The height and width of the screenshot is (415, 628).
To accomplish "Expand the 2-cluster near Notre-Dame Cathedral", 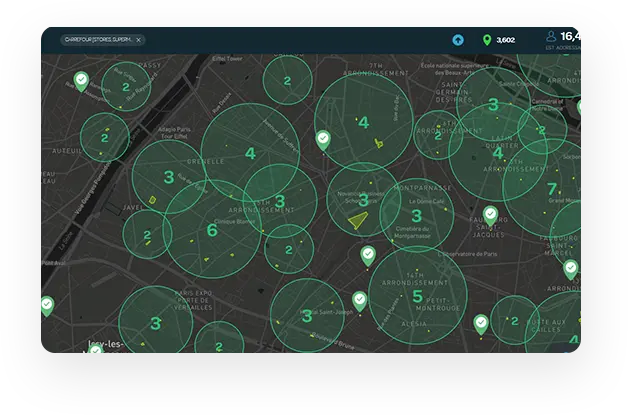I will [x=542, y=130].
